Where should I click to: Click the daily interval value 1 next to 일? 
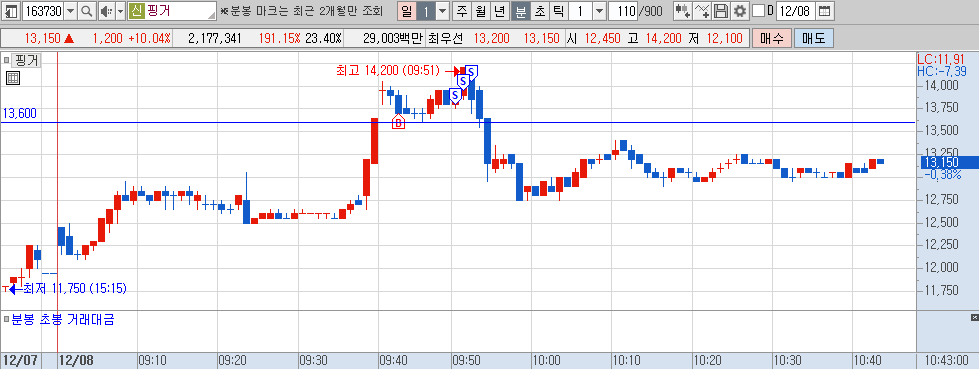(426, 11)
